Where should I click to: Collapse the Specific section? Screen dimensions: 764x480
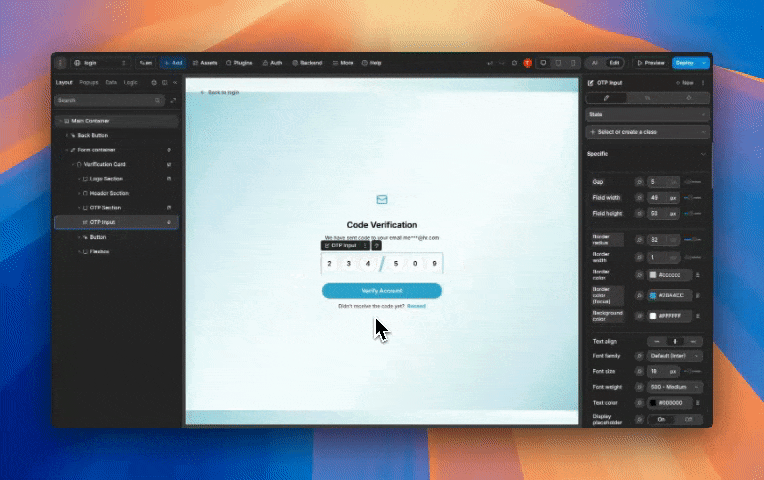(703, 154)
